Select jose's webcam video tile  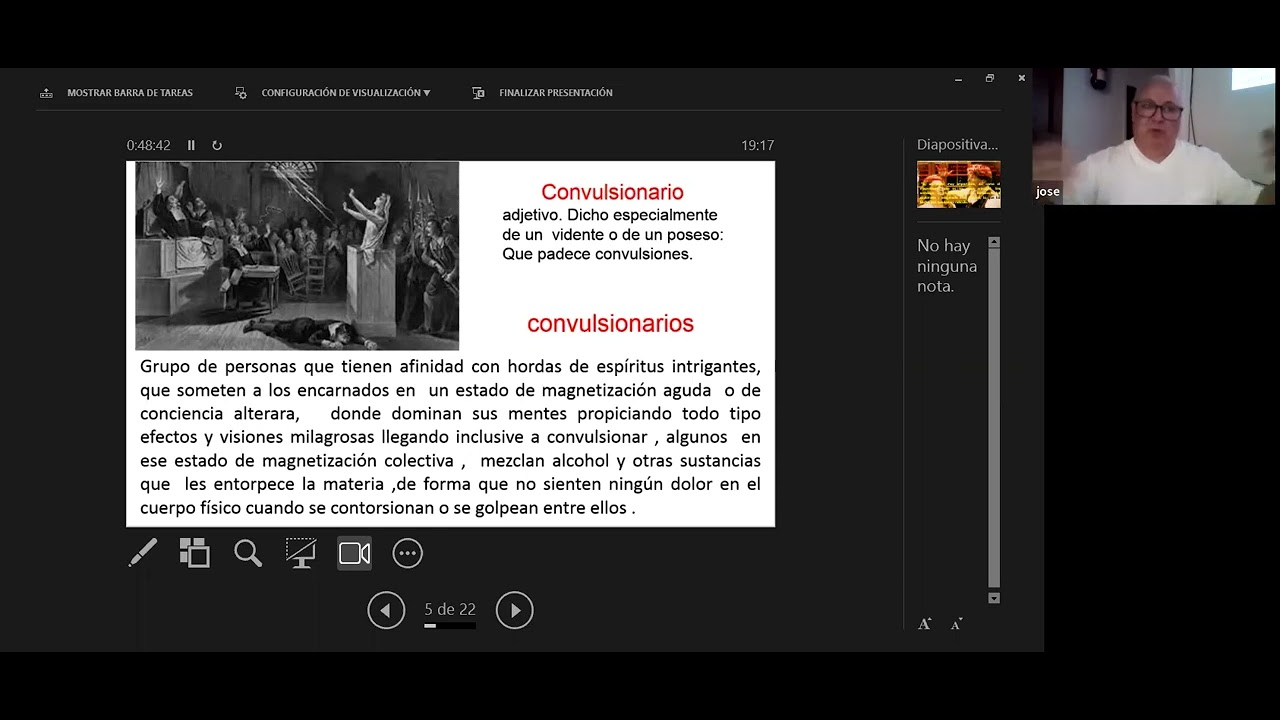pyautogui.click(x=1154, y=137)
